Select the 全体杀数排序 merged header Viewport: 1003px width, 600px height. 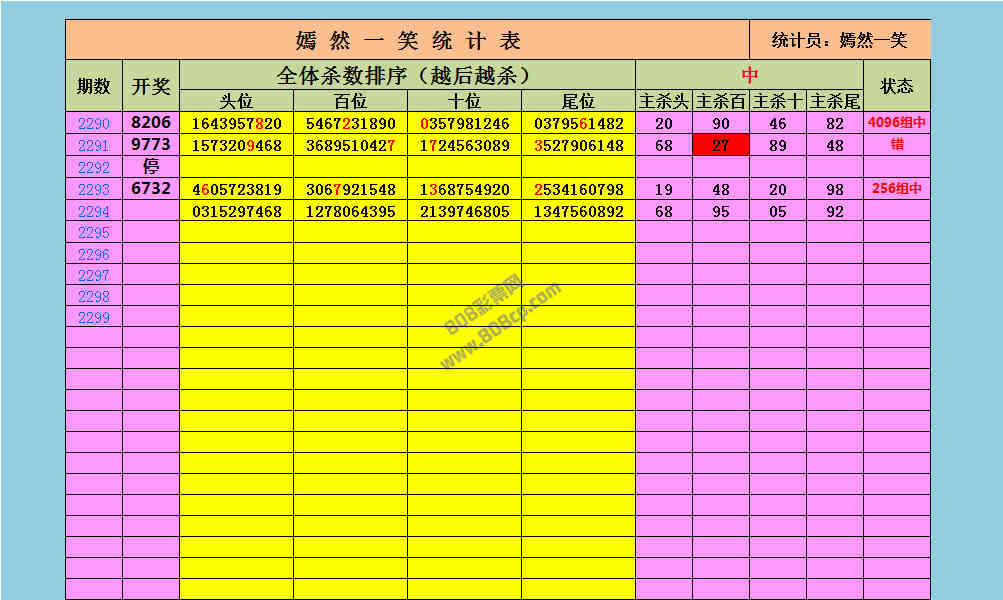coord(407,75)
